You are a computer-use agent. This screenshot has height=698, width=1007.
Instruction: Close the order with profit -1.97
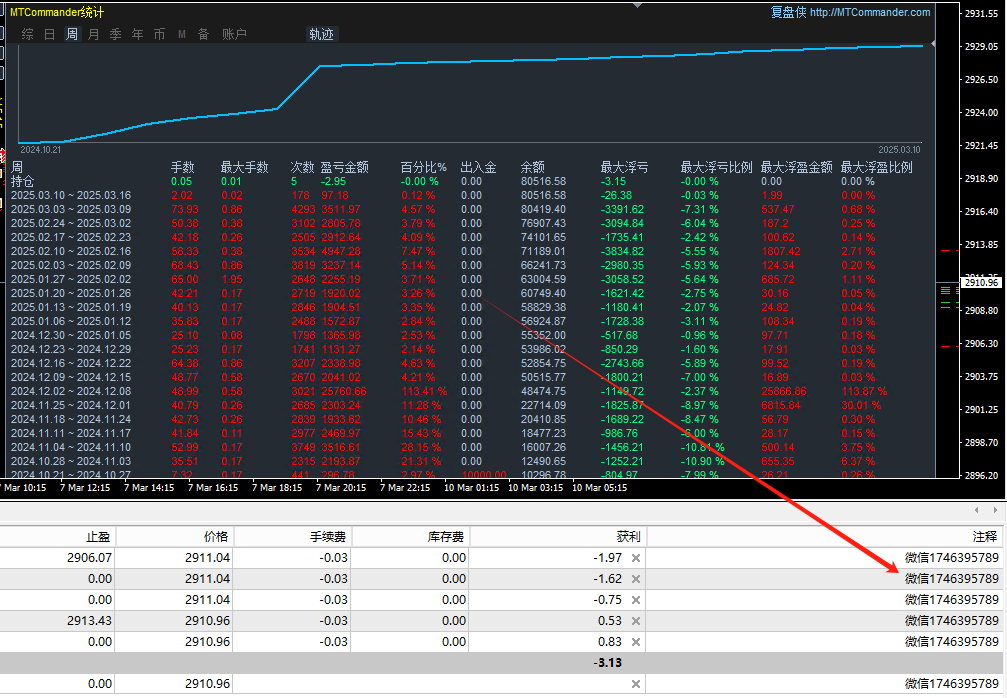tap(636, 558)
